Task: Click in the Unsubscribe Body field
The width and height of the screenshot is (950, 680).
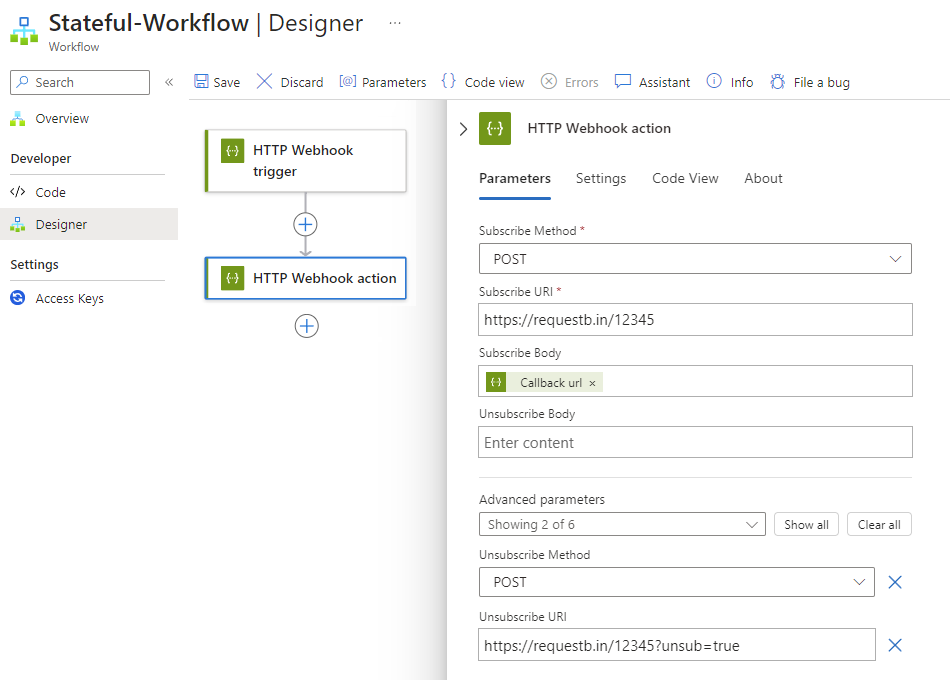Action: [x=695, y=442]
